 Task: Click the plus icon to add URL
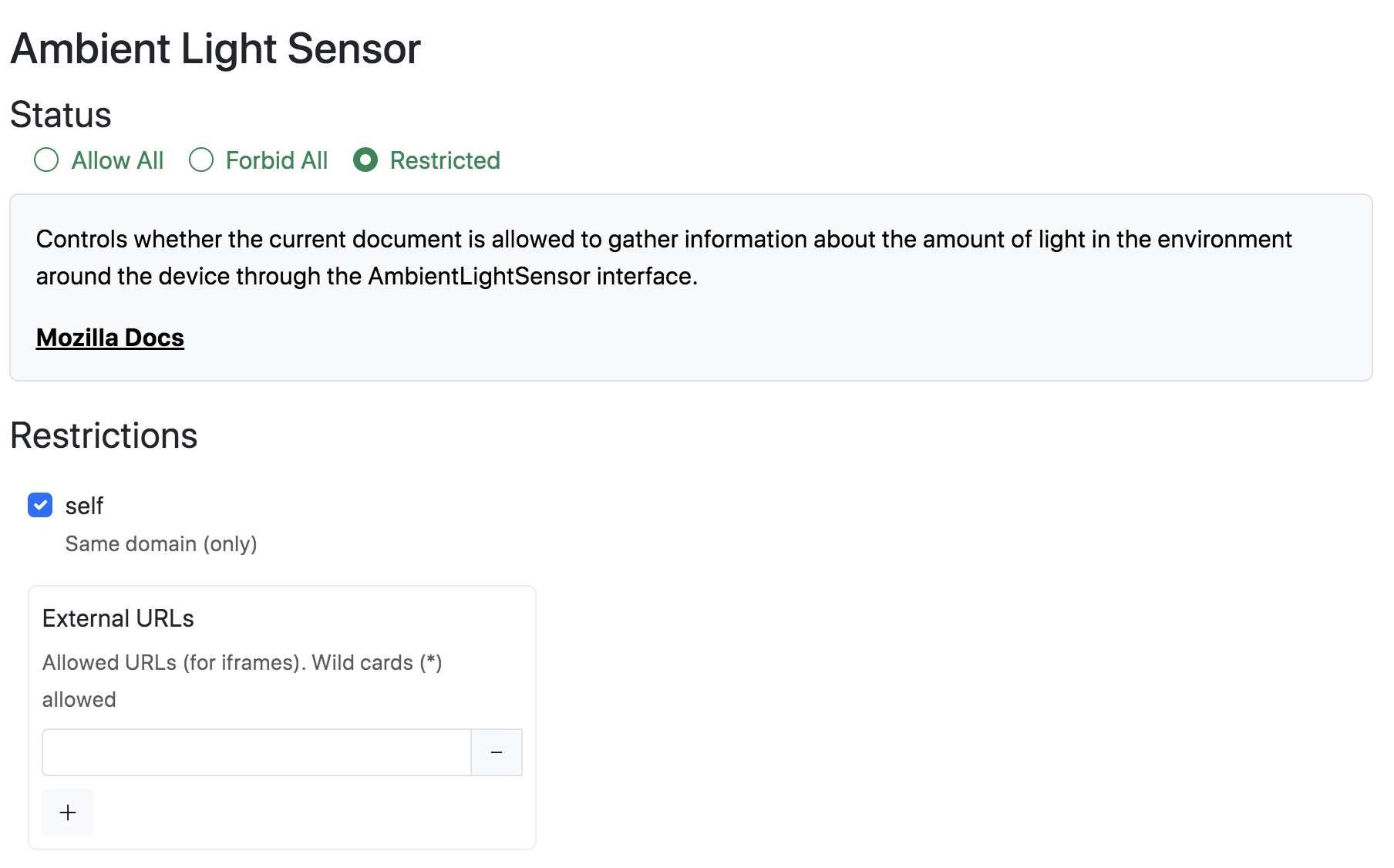(68, 812)
